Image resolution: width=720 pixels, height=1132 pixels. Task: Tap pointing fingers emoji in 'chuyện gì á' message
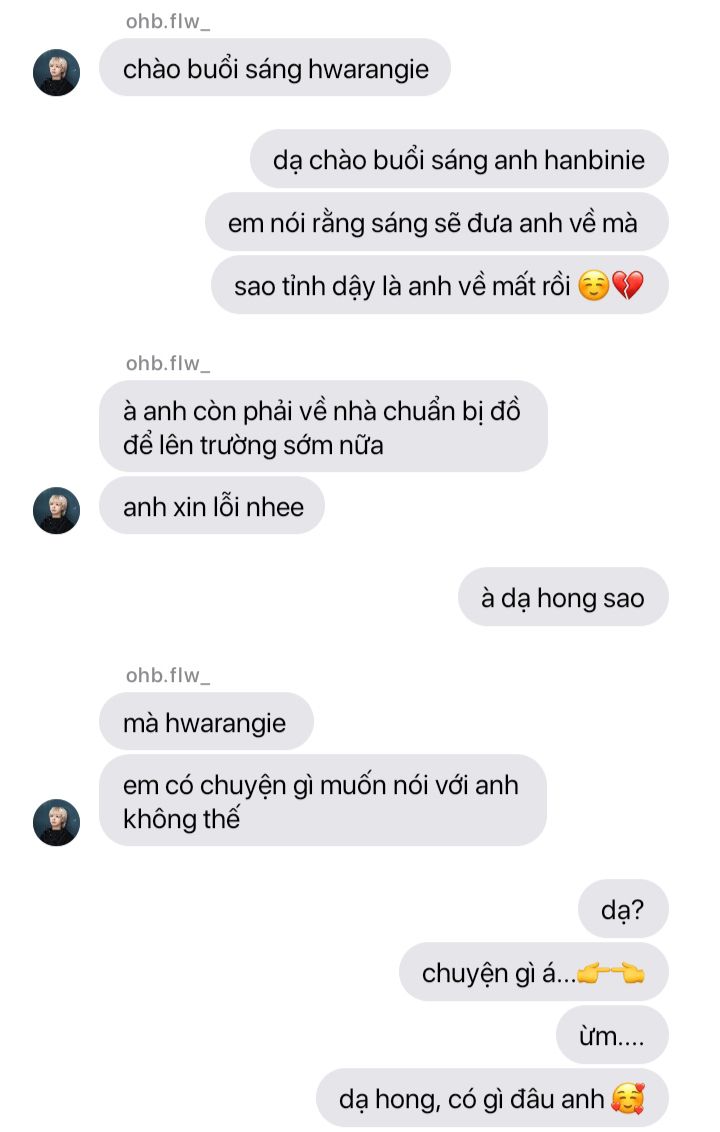[x=611, y=973]
